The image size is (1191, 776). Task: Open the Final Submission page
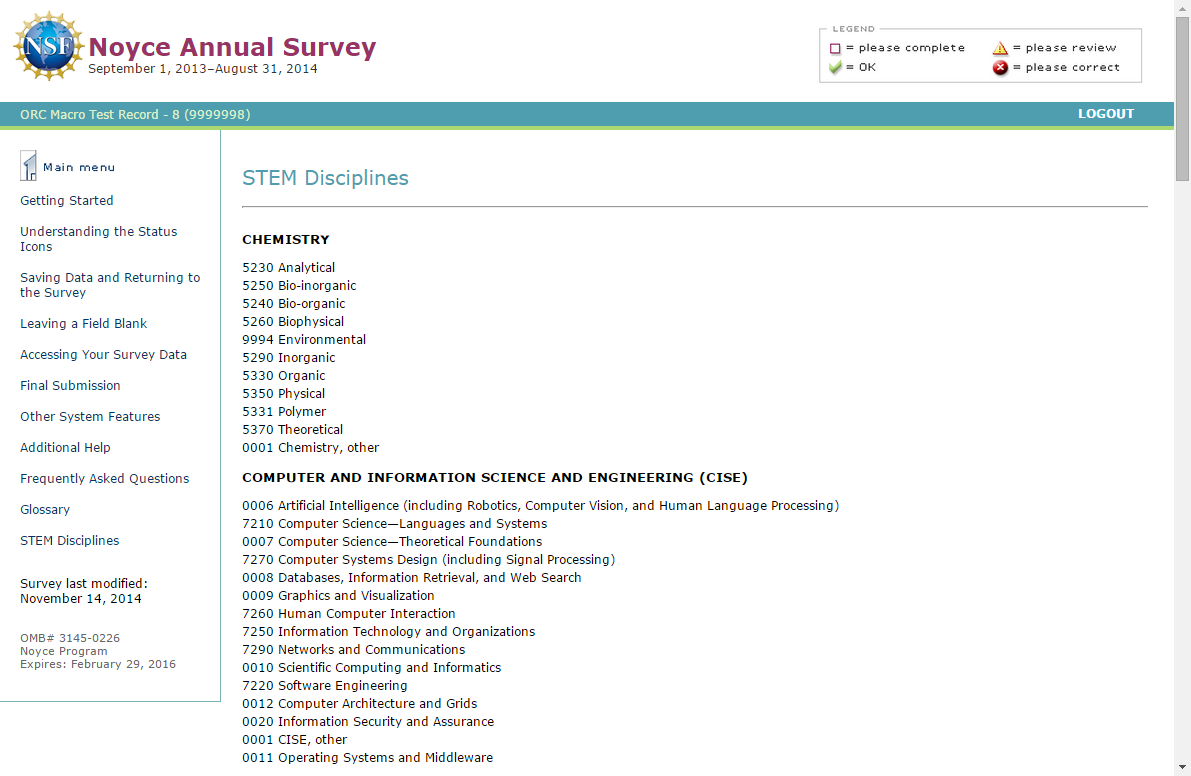(x=70, y=386)
